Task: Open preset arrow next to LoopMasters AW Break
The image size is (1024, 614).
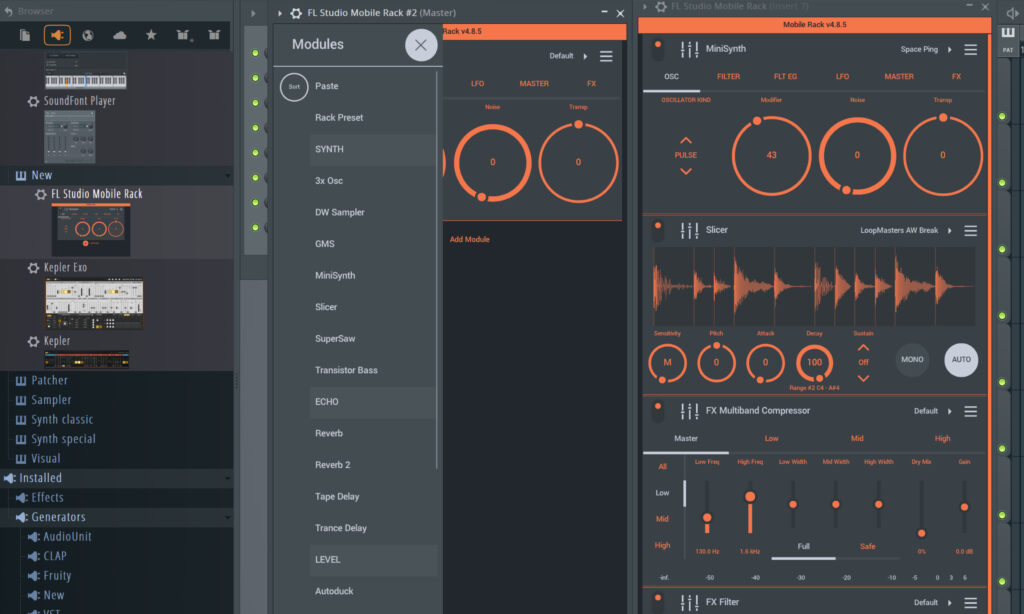Action: click(x=950, y=231)
